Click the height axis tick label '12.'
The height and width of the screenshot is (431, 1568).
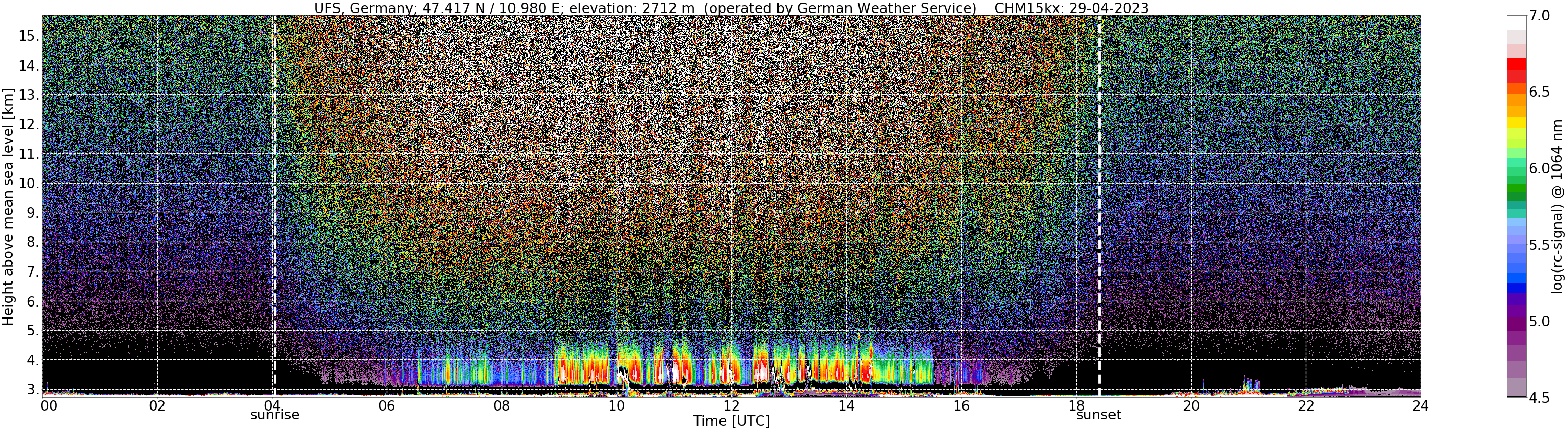pos(29,124)
